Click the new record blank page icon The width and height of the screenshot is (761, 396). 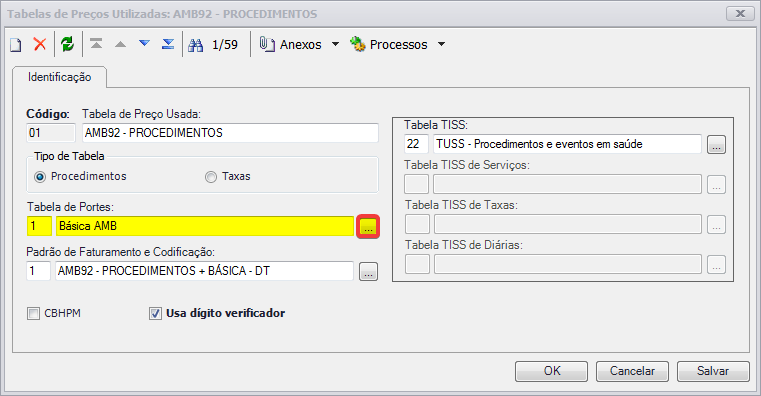(16, 45)
